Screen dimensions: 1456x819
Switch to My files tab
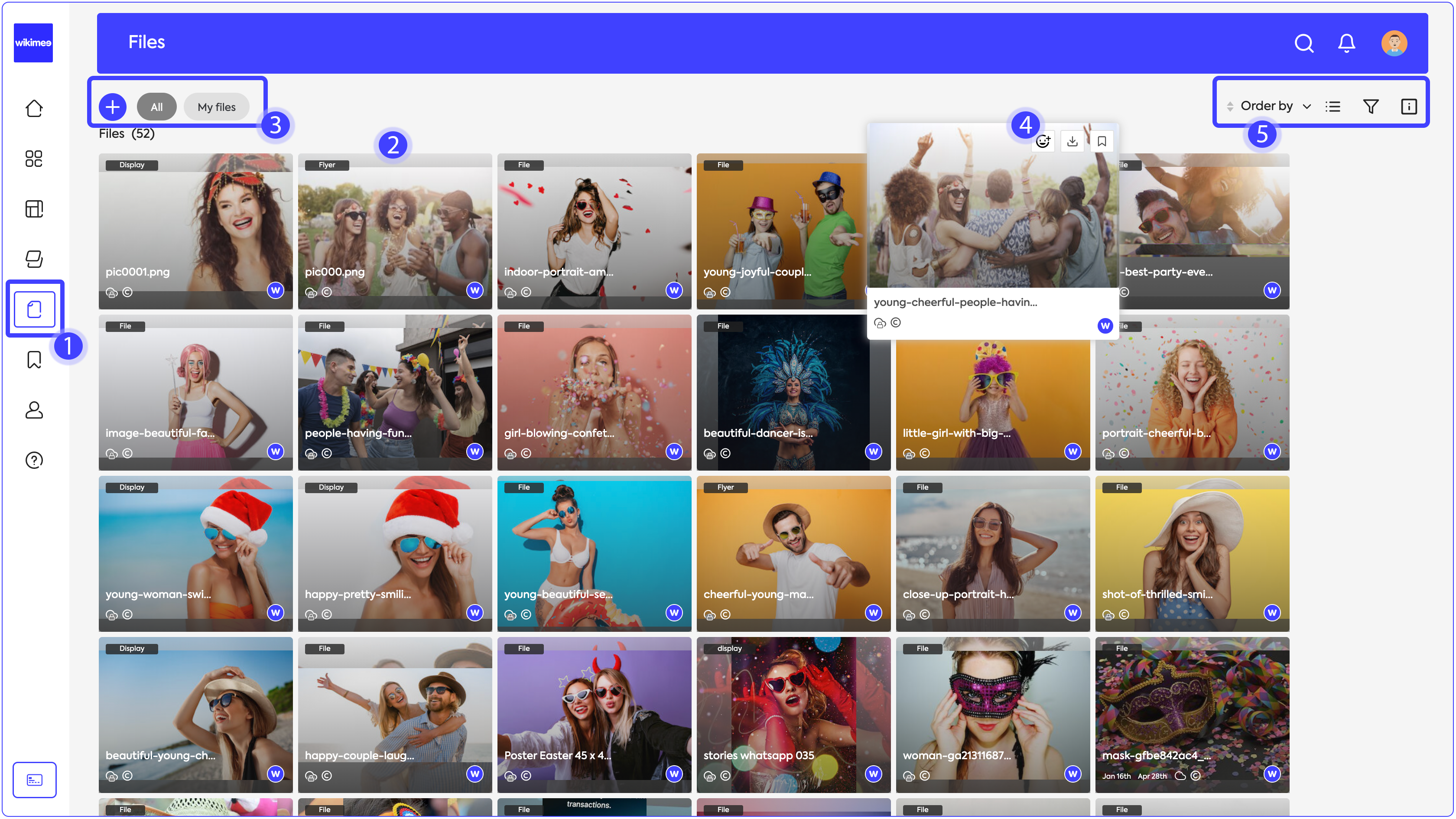(x=217, y=107)
